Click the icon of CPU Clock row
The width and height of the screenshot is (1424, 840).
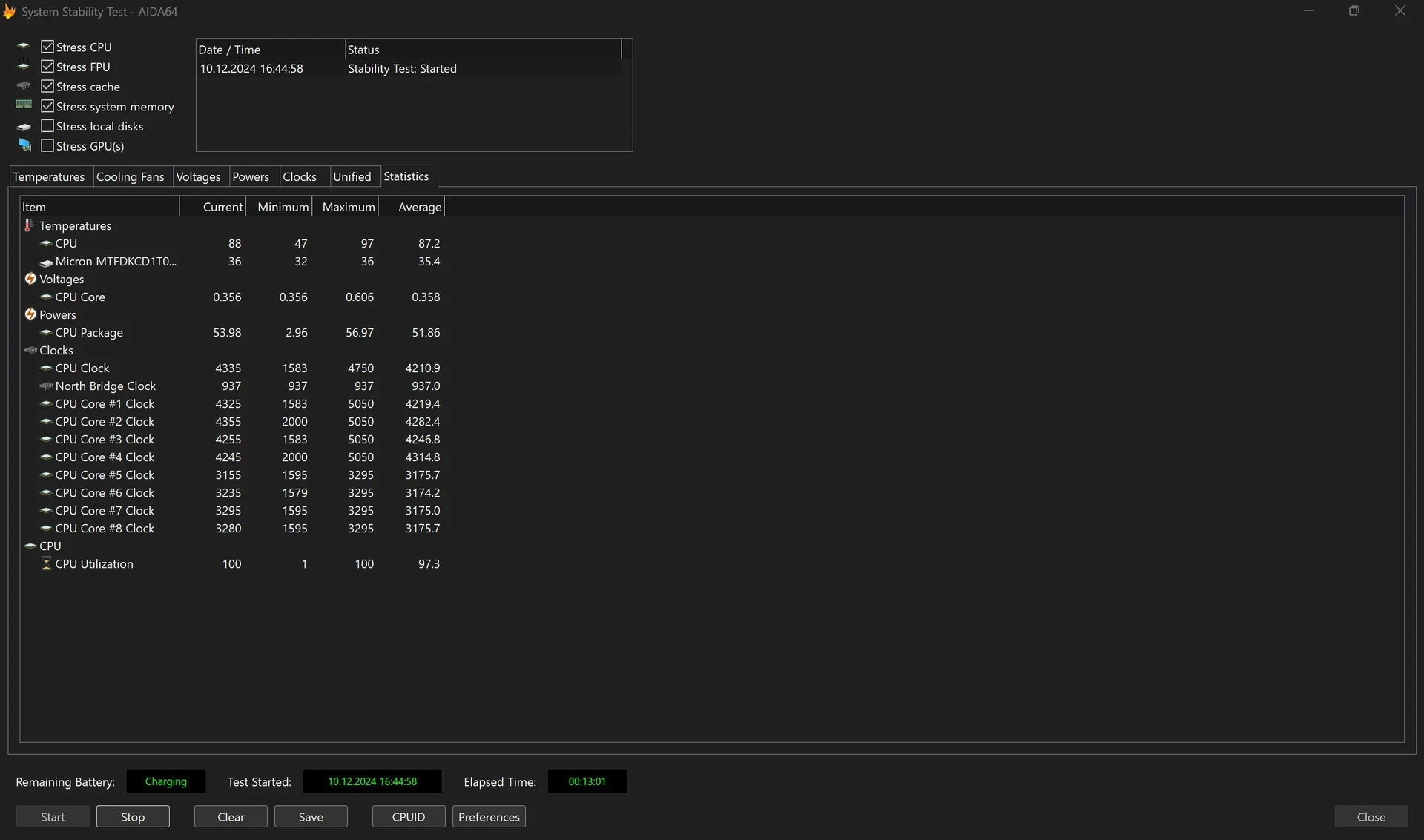click(46, 367)
